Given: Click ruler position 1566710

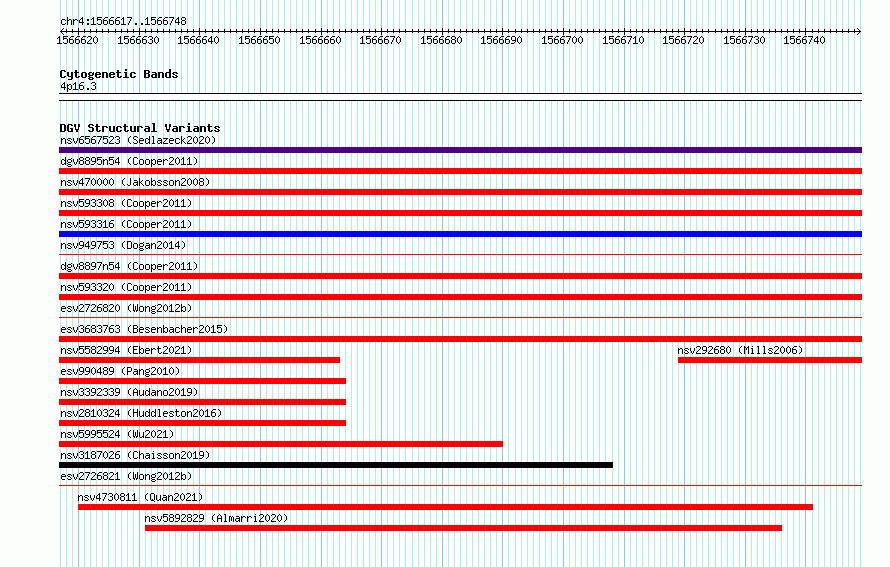Looking at the screenshot, I should [x=623, y=40].
